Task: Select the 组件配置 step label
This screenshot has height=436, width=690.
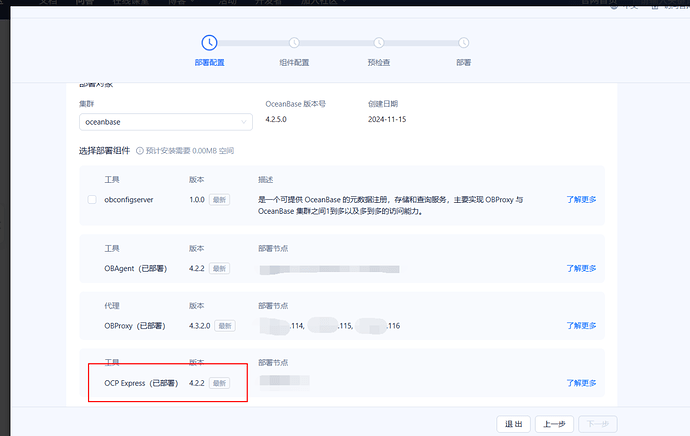Action: (x=294, y=62)
